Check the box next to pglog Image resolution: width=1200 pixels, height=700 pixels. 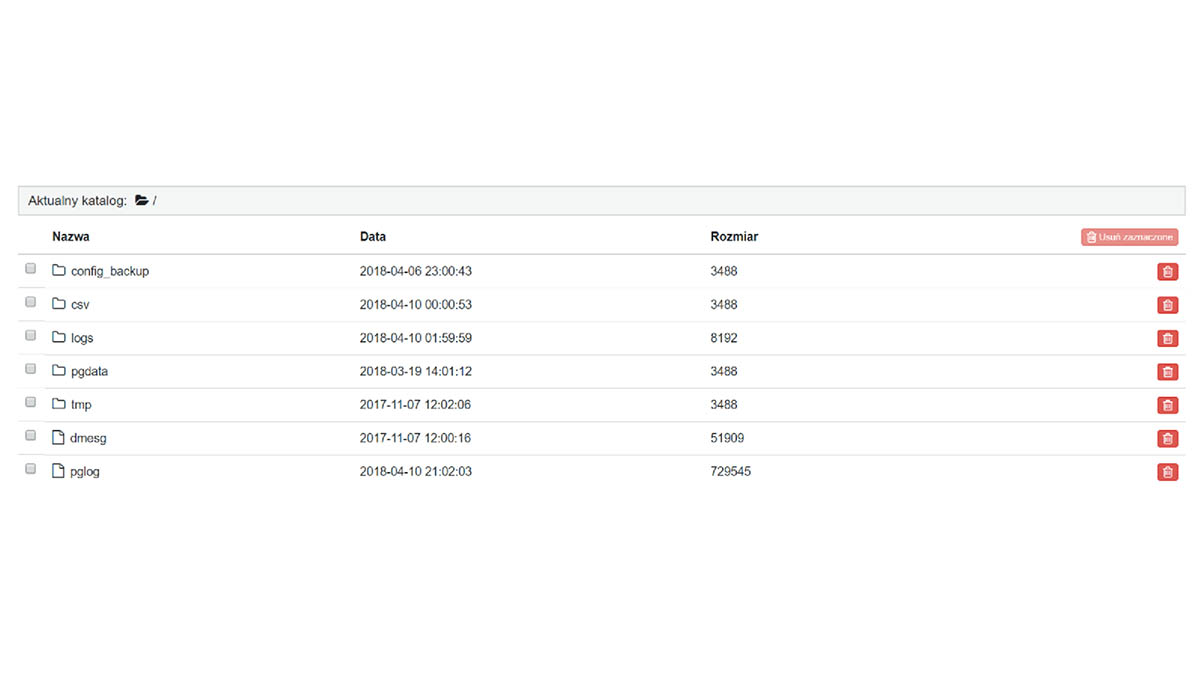(31, 469)
